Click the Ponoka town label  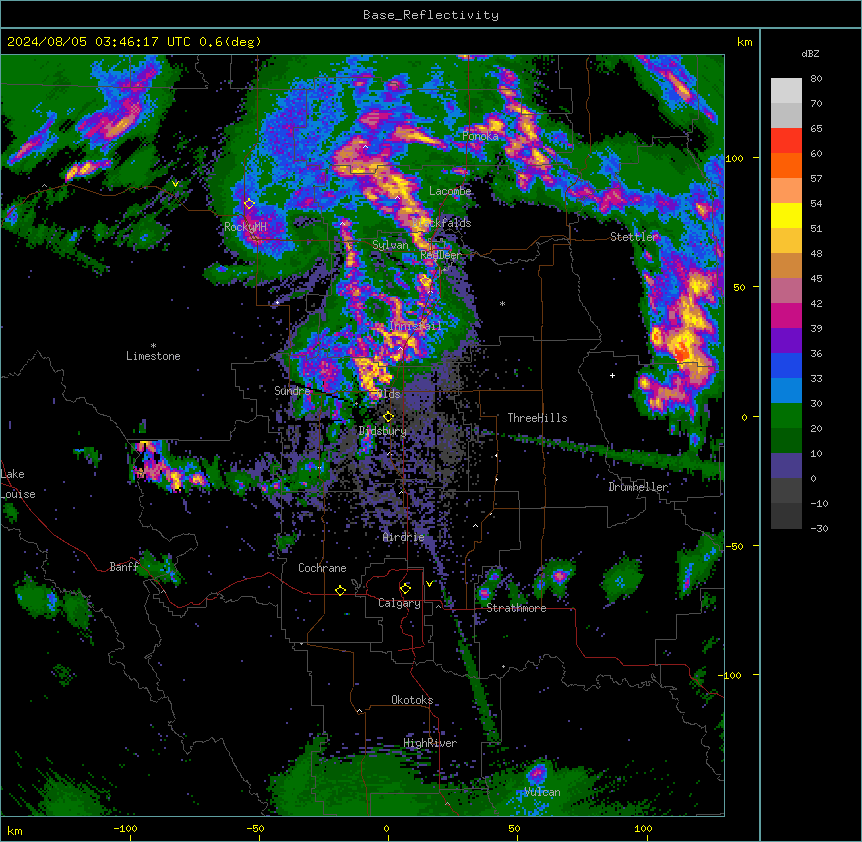[x=480, y=136]
